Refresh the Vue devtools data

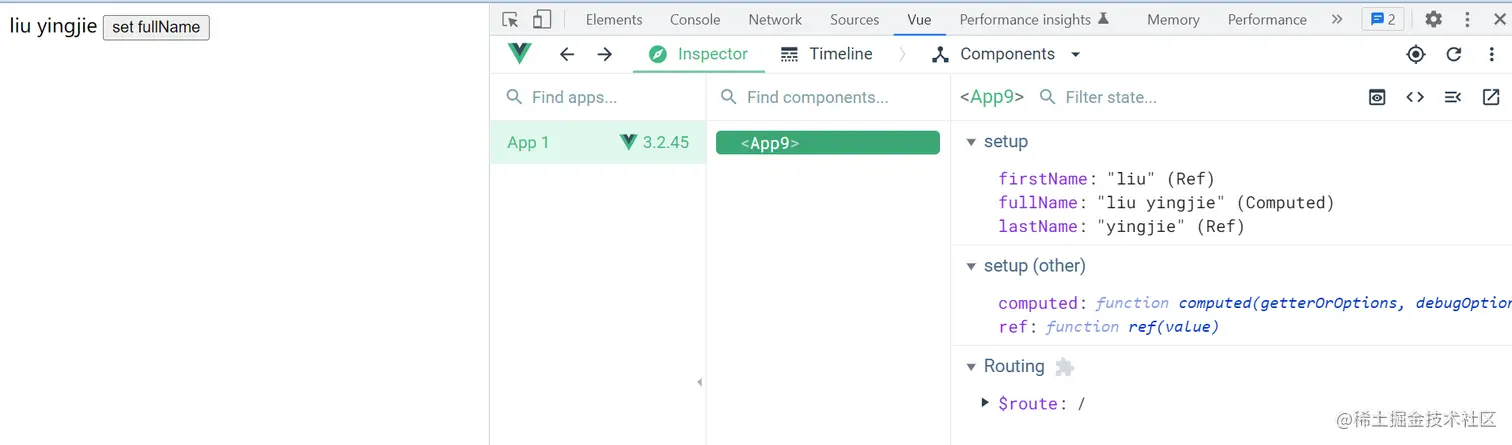tap(1454, 54)
